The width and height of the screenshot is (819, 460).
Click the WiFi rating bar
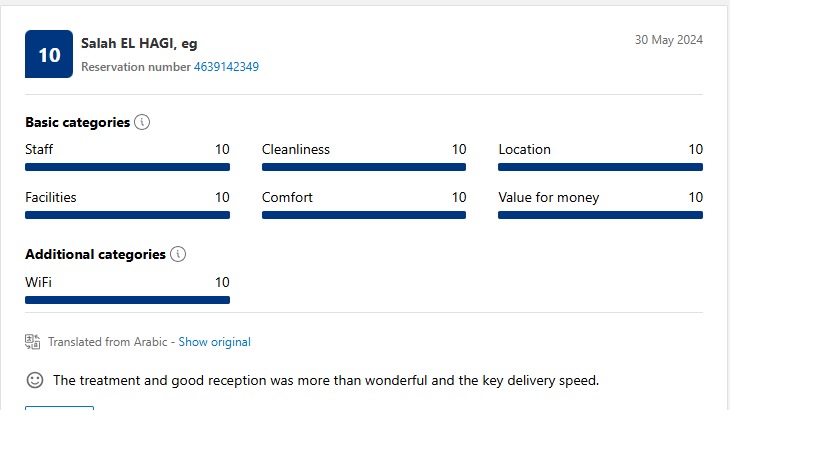(127, 300)
